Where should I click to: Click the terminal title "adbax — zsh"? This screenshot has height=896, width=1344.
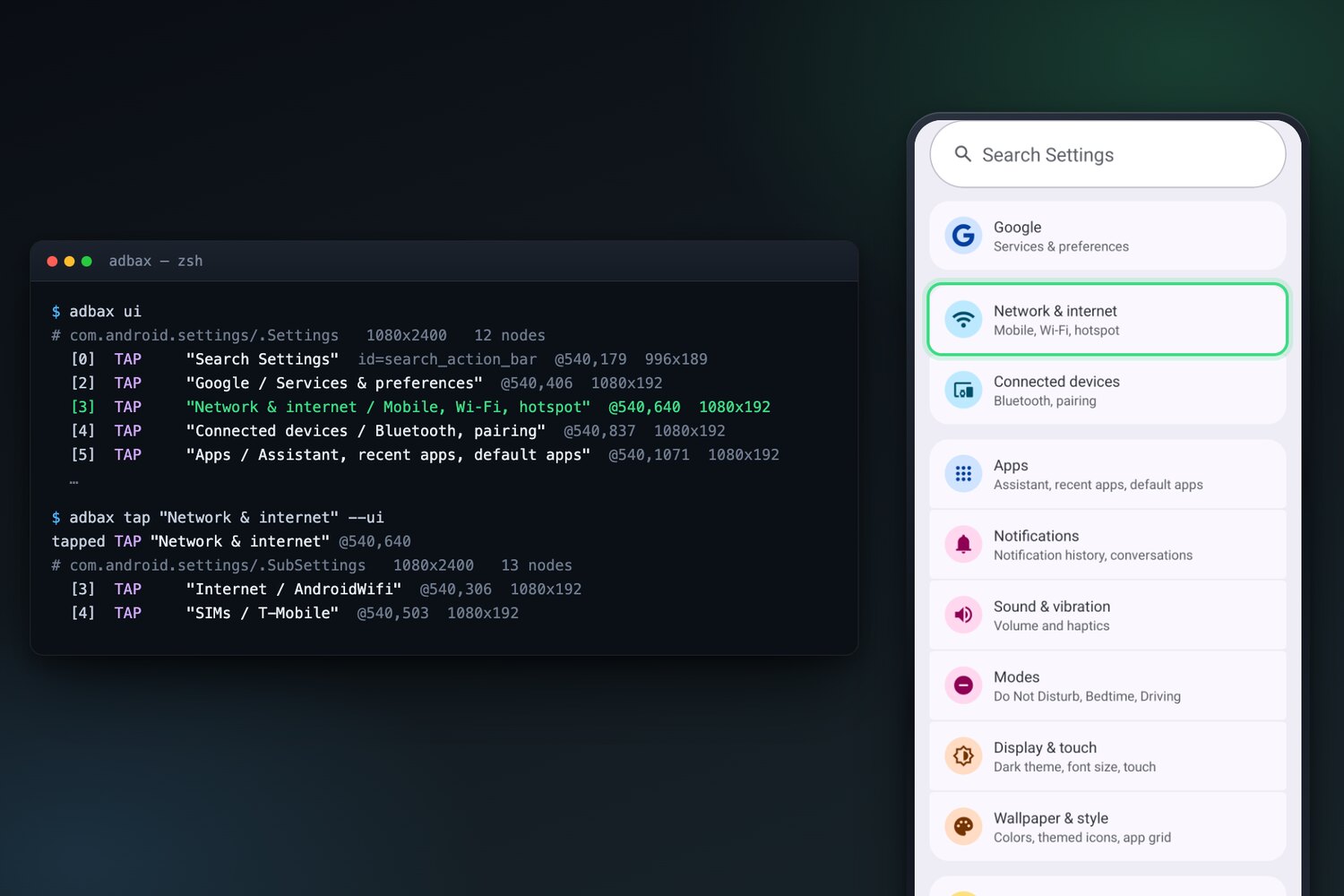click(156, 261)
